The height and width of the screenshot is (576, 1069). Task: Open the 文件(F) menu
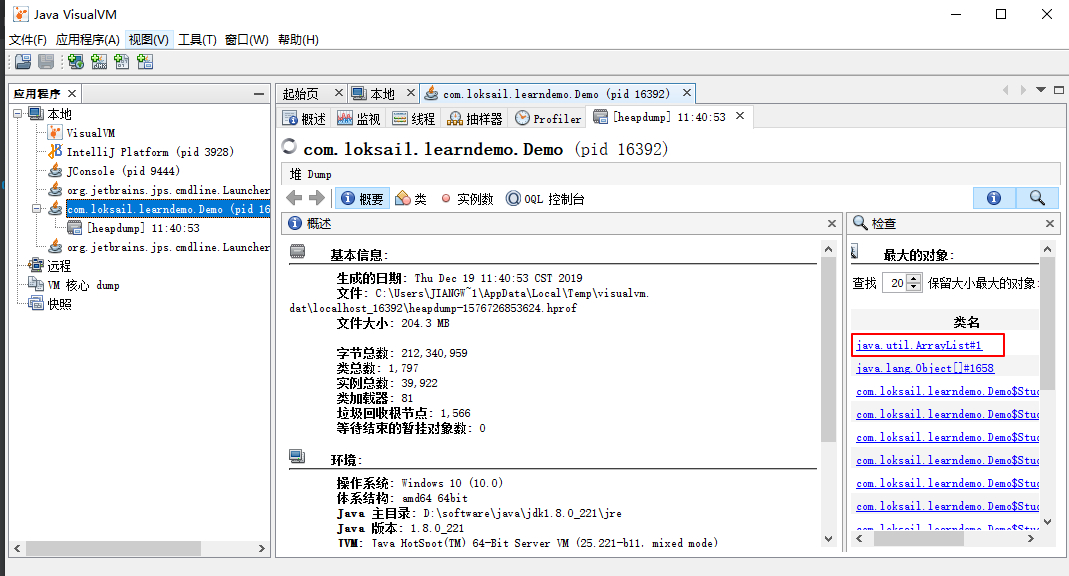tap(28, 40)
